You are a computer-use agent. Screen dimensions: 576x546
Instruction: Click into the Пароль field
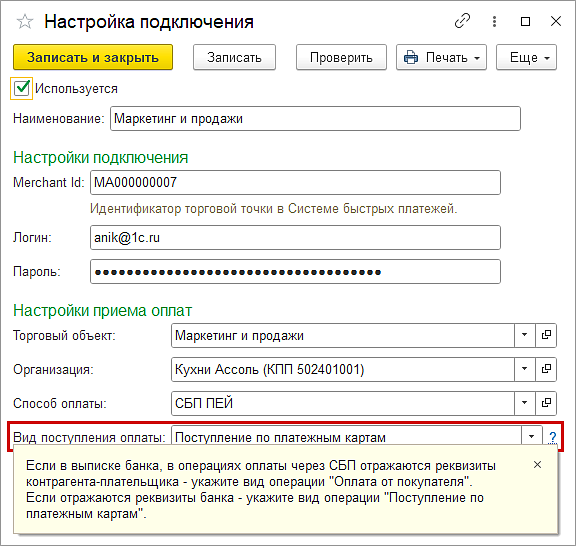(295, 272)
